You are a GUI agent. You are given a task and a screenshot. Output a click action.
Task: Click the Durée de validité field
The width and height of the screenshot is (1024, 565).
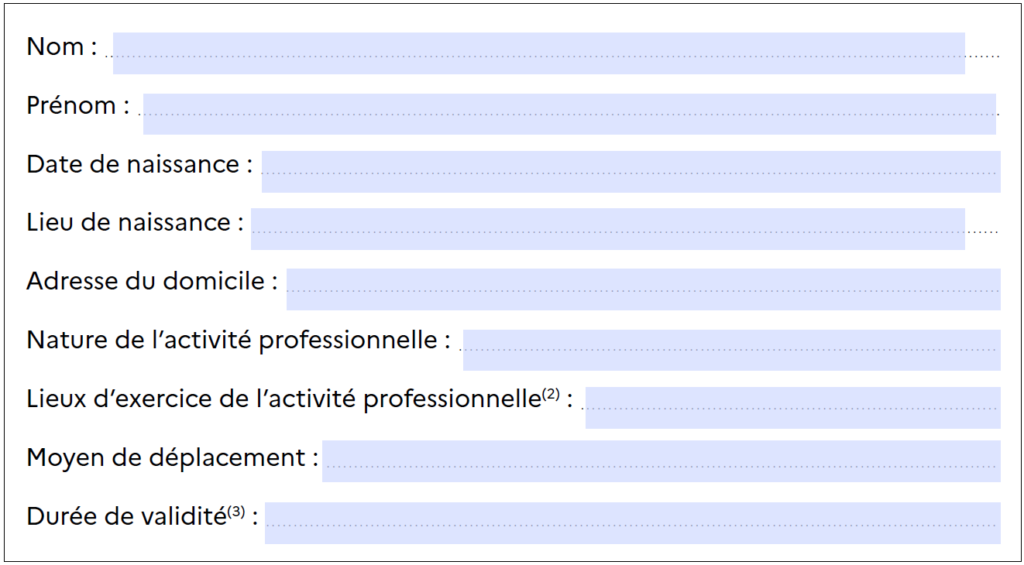(632, 523)
